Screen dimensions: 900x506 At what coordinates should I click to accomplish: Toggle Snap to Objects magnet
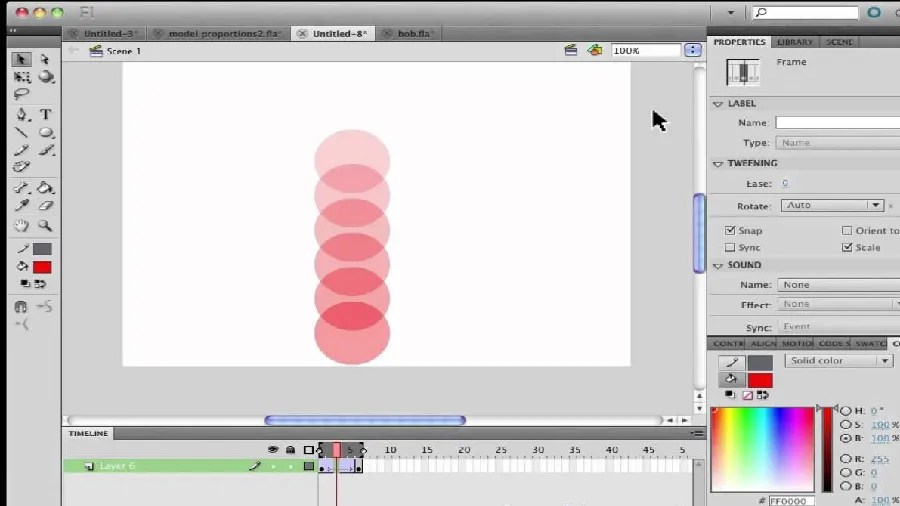click(21, 307)
